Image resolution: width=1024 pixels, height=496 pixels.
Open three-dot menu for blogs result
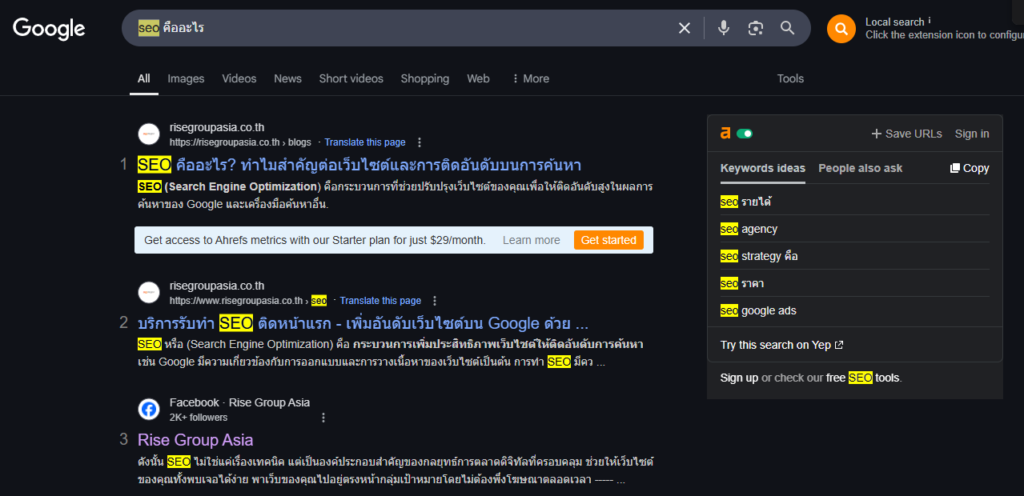pos(419,142)
